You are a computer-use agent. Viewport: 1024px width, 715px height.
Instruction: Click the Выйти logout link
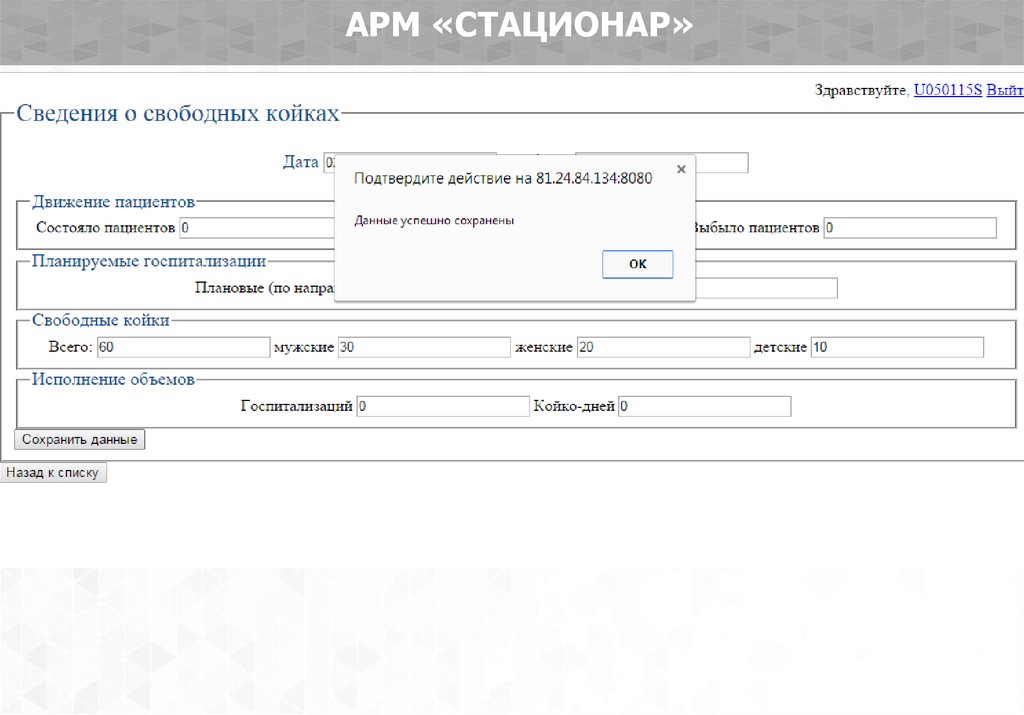point(1005,90)
